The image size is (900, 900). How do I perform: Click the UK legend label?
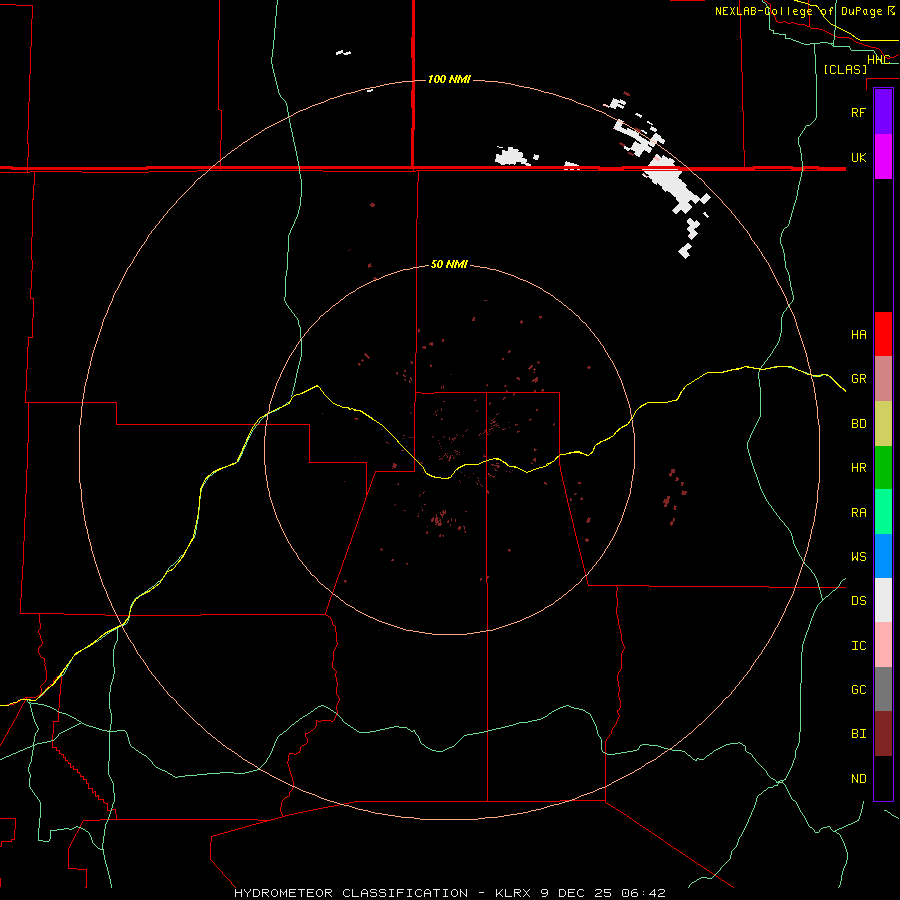click(x=859, y=157)
